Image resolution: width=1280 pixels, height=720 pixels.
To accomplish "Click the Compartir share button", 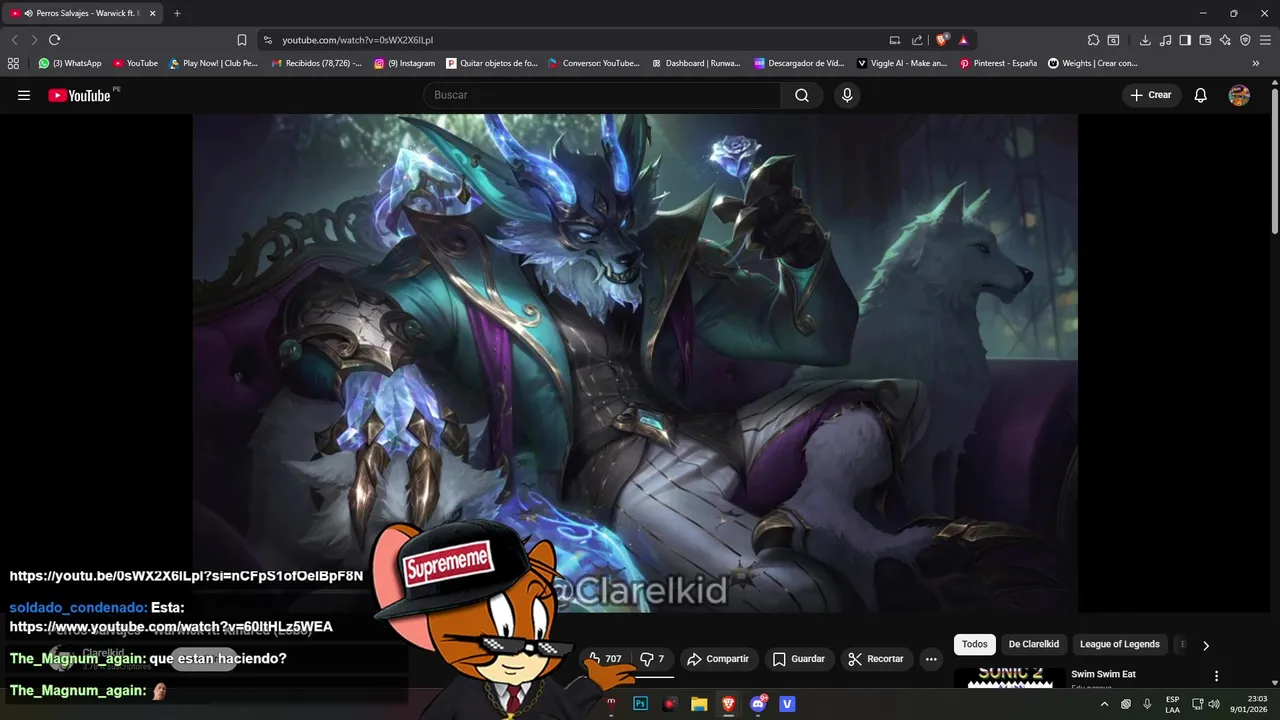I will 718,659.
